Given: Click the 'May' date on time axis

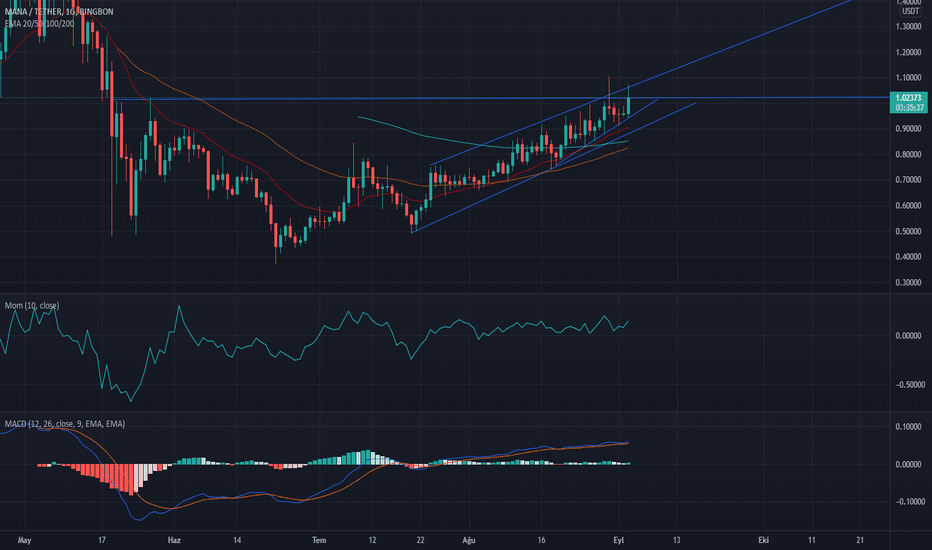Looking at the screenshot, I should (12, 538).
